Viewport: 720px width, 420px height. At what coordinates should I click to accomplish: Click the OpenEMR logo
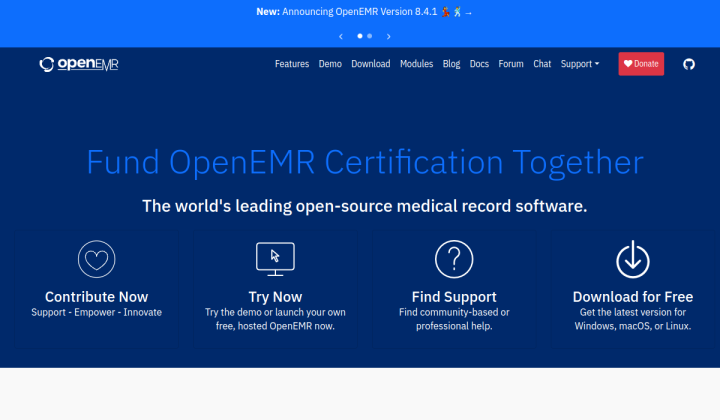pos(79,64)
